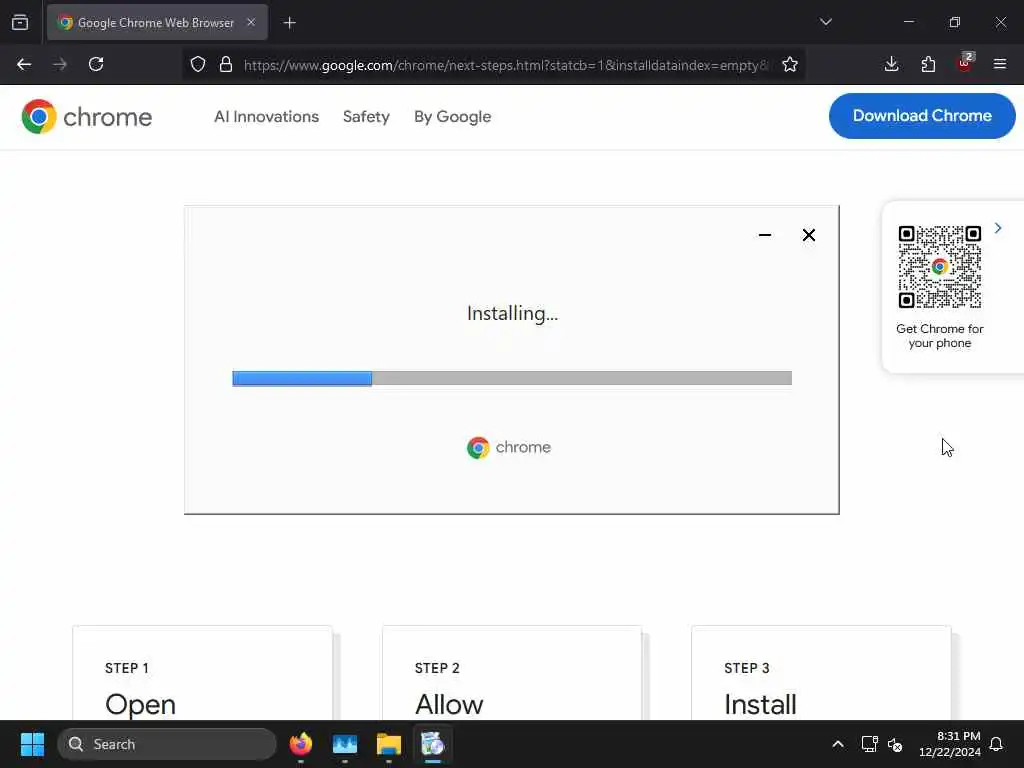Viewport: 1024px width, 768px height.
Task: Click the forward navigation arrow
Action: [x=60, y=64]
